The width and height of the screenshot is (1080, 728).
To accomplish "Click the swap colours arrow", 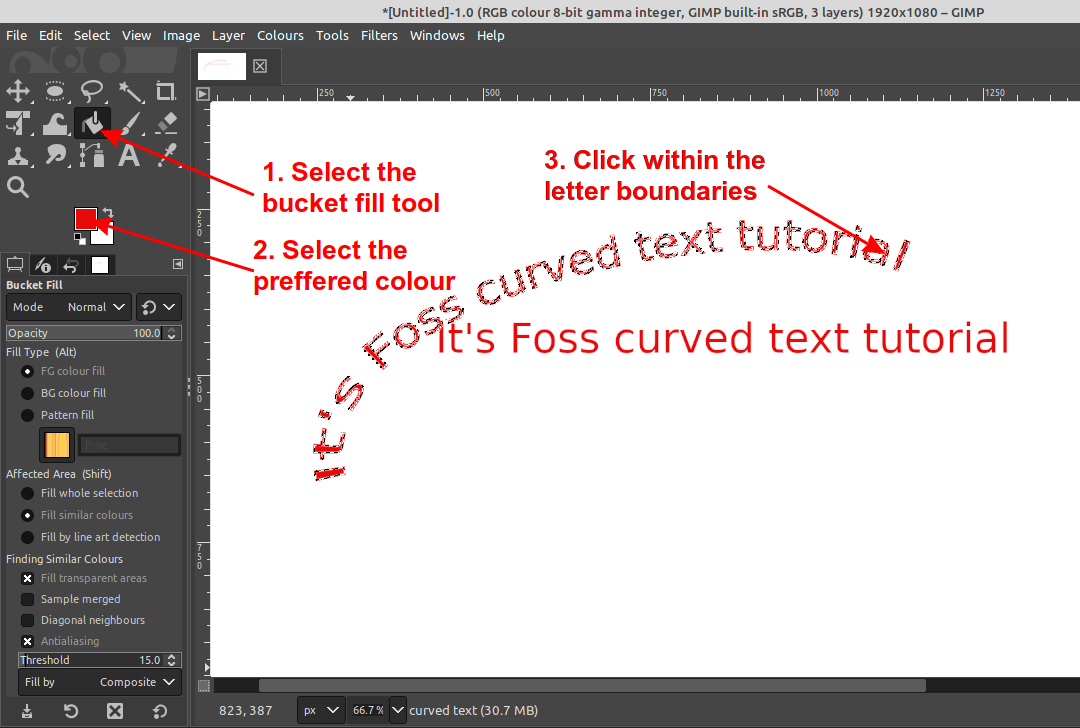I will 110,210.
